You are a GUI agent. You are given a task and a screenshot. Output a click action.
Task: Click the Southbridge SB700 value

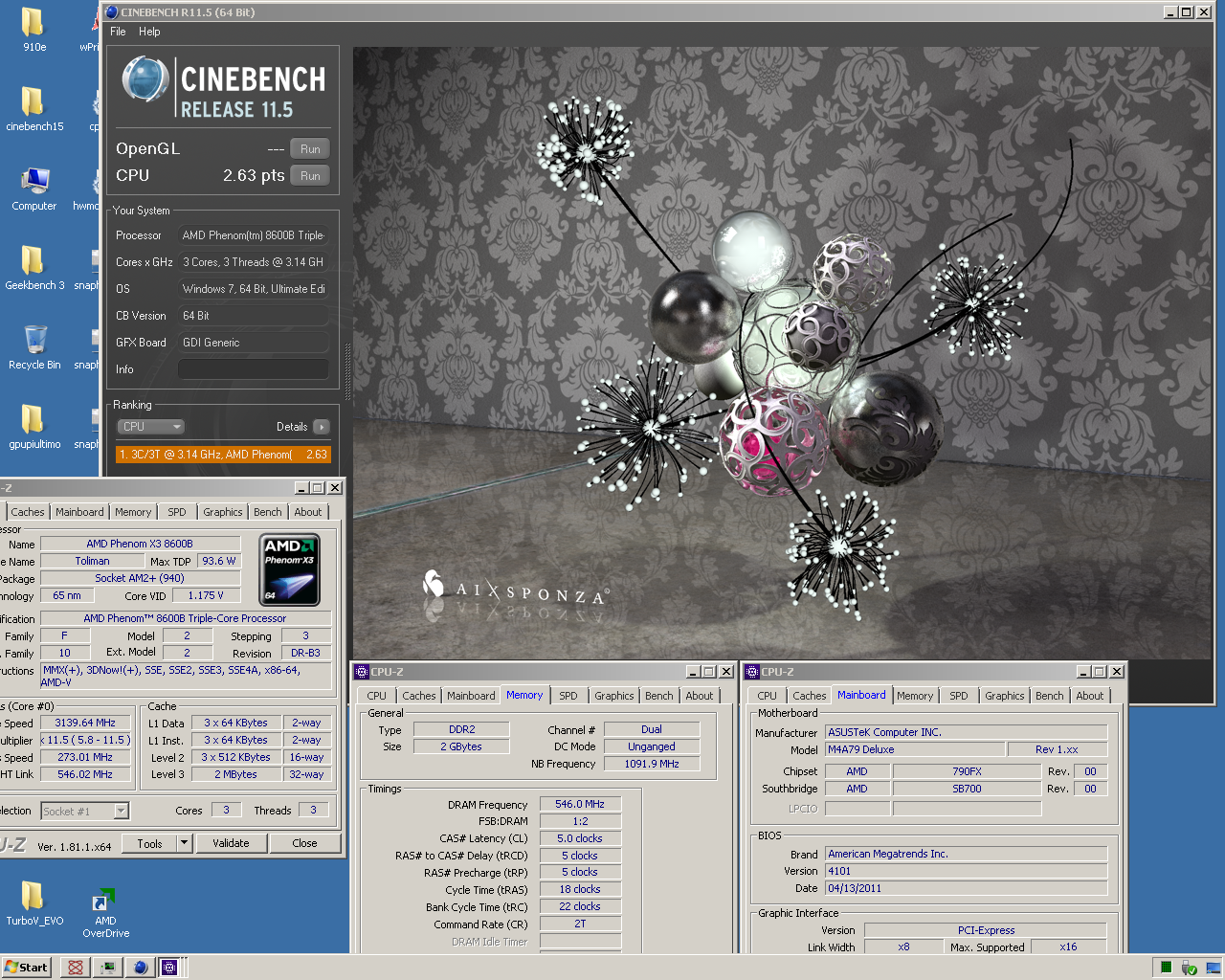[967, 789]
